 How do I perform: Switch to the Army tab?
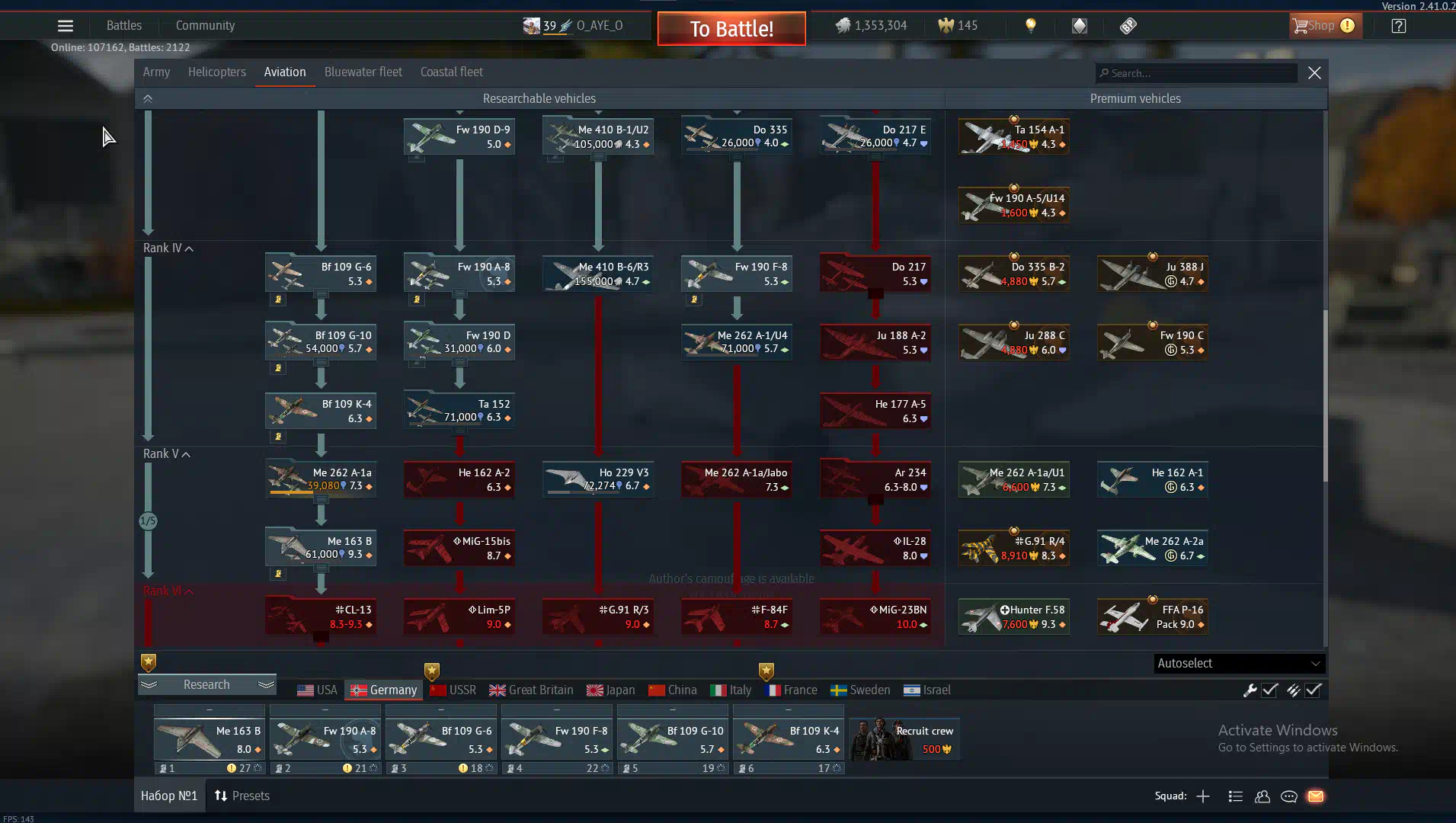click(156, 72)
